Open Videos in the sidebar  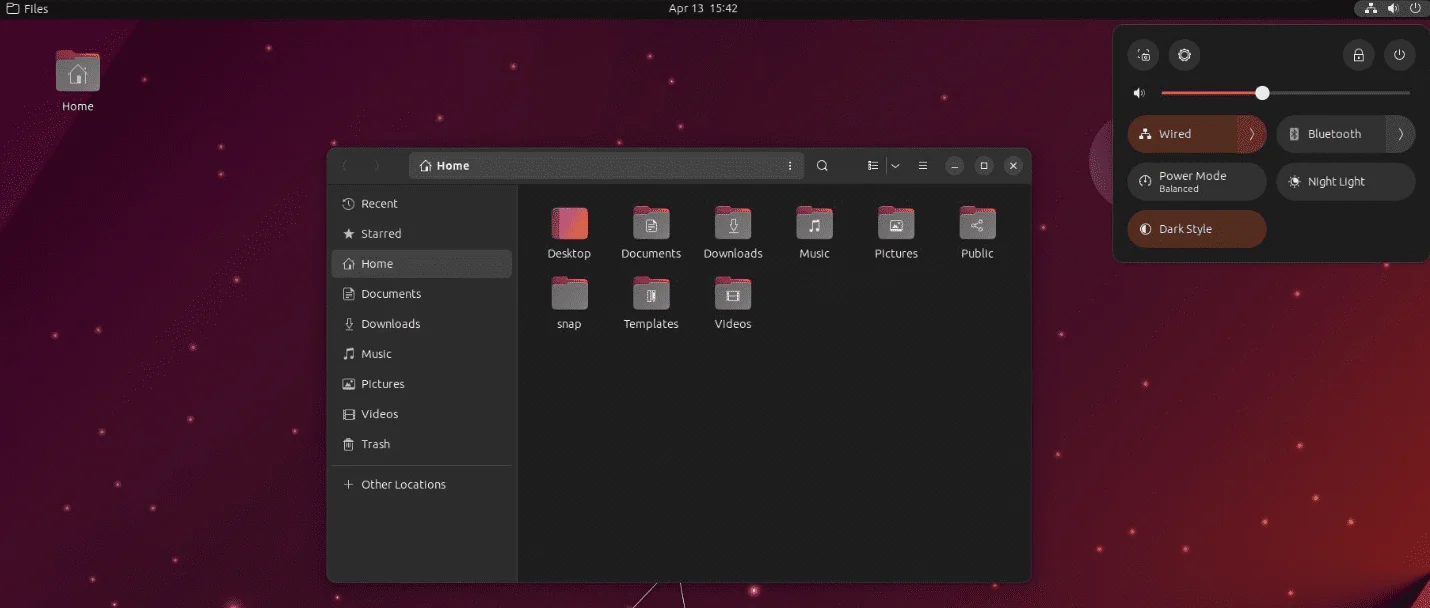(x=421, y=414)
